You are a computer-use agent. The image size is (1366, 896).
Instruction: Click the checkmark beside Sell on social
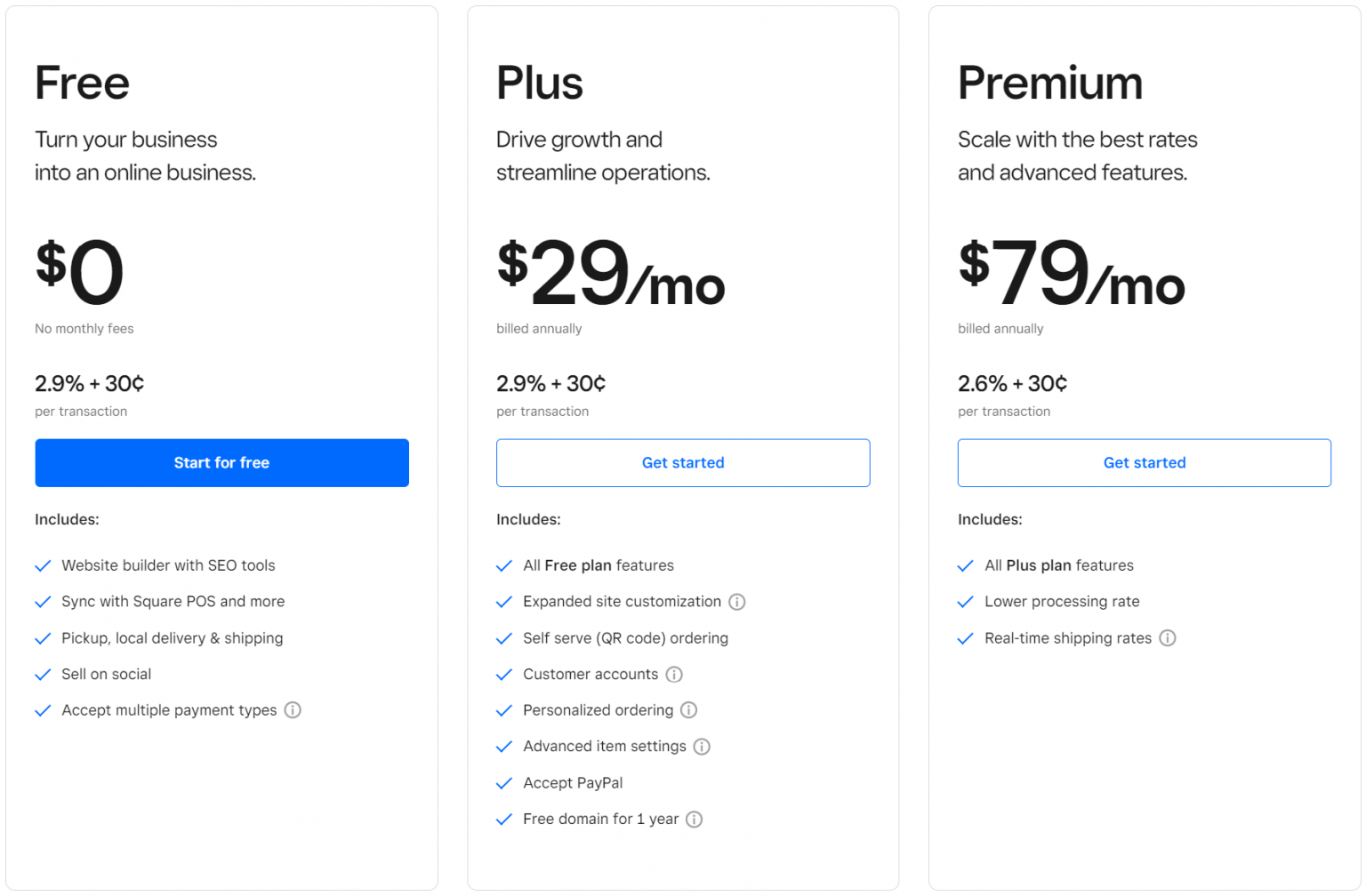pyautogui.click(x=43, y=674)
